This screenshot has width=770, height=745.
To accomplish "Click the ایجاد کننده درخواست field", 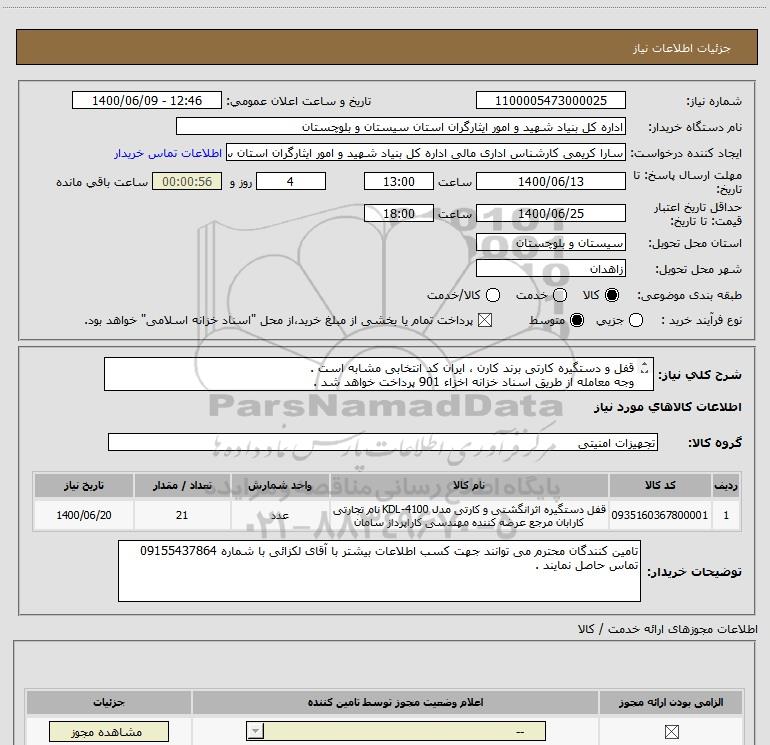I will coord(426,153).
